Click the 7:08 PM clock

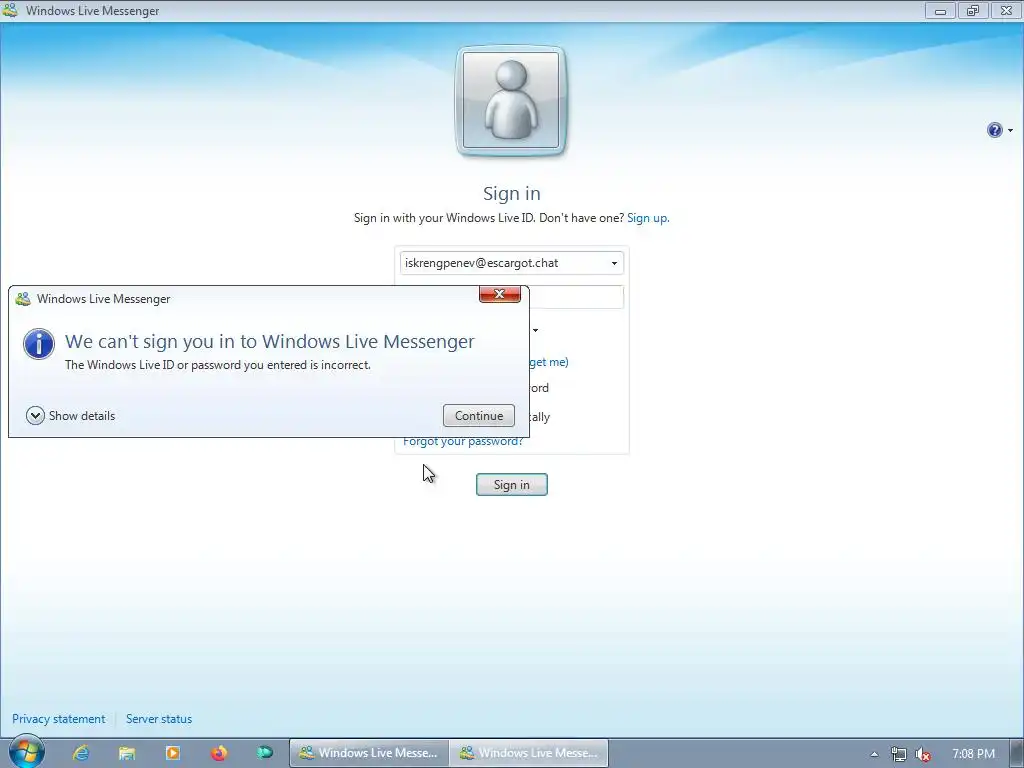click(973, 754)
